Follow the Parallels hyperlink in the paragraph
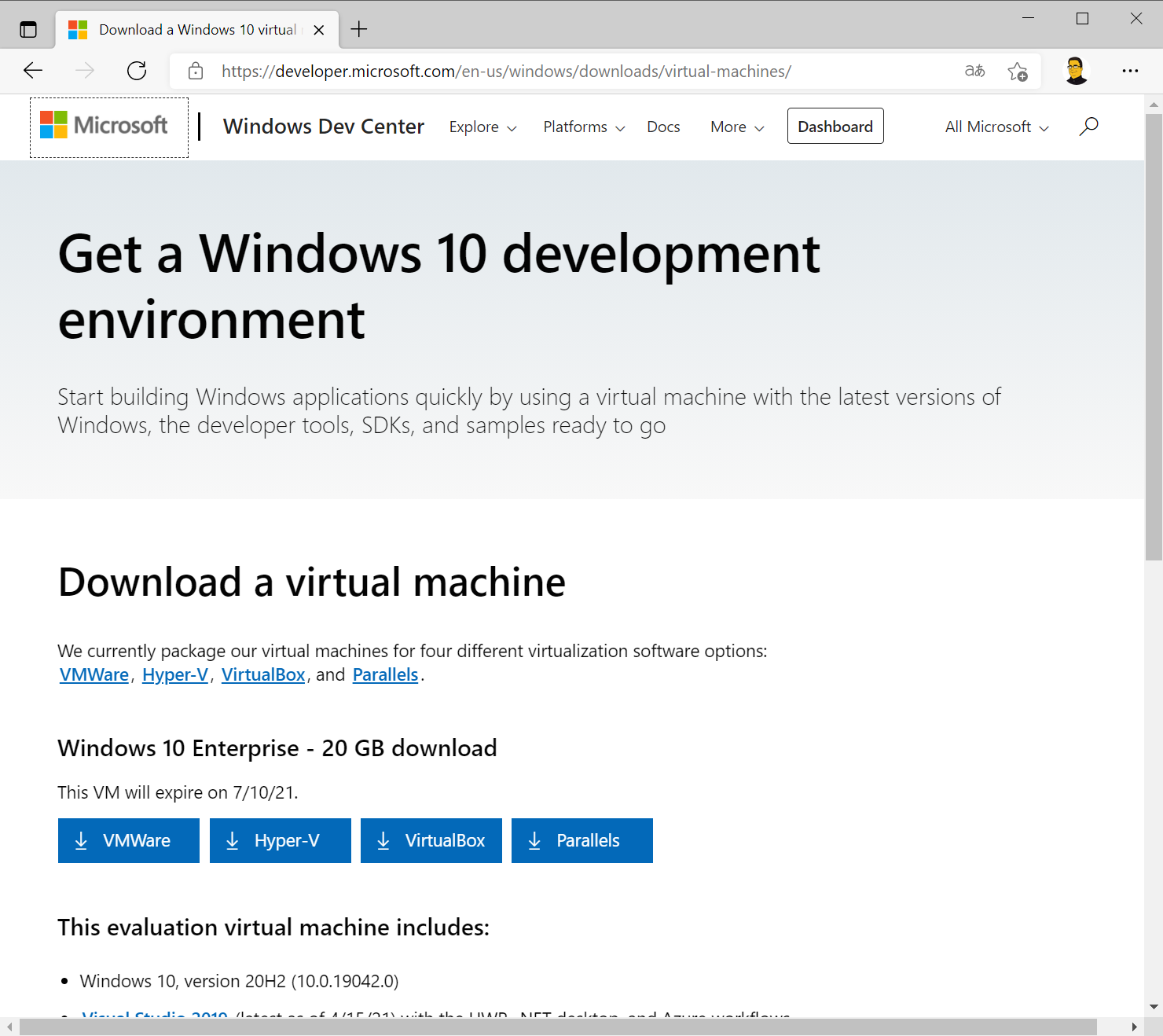Screen dimensions: 1163x1036 point(385,674)
